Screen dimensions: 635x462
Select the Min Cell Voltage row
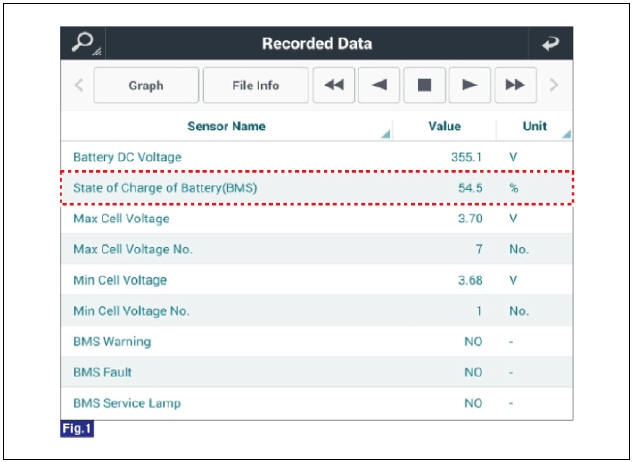click(x=317, y=280)
